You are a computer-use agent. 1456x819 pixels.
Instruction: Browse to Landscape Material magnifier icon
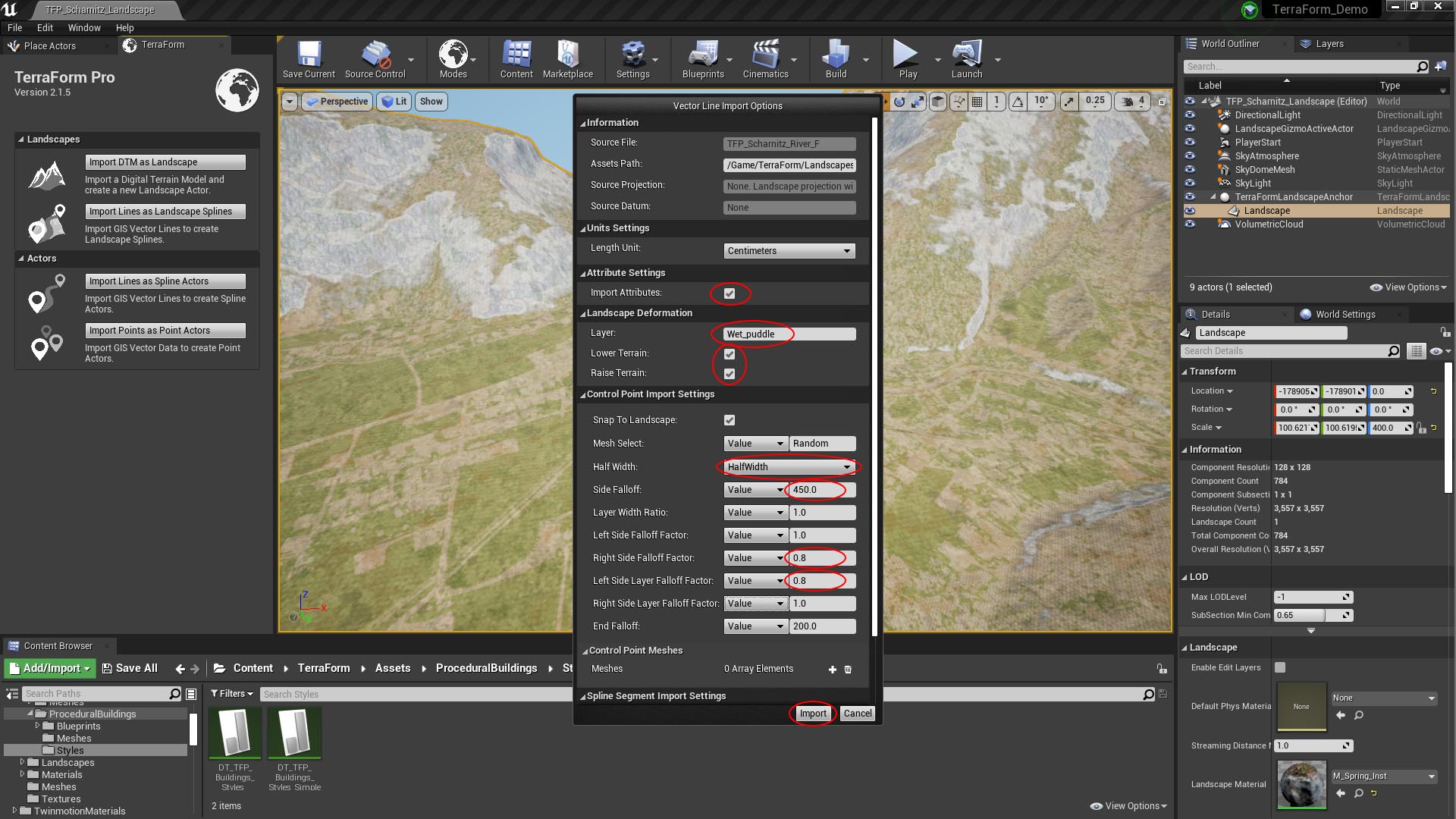pyautogui.click(x=1358, y=793)
